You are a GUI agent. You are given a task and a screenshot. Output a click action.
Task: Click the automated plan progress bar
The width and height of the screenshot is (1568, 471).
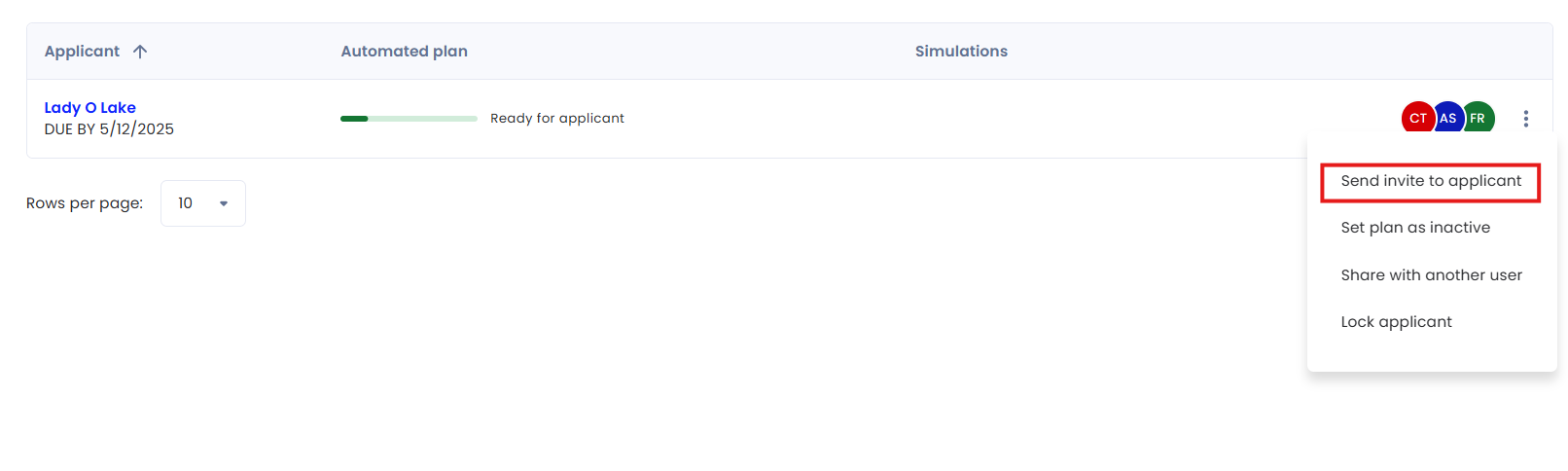[409, 119]
